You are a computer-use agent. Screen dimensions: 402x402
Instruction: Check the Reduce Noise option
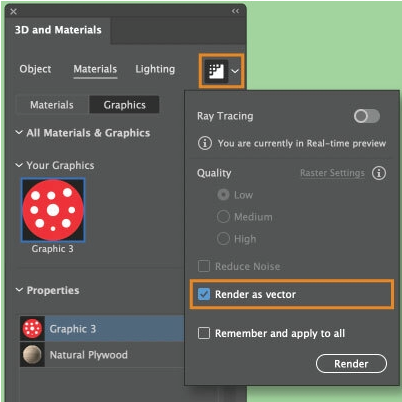tap(204, 266)
